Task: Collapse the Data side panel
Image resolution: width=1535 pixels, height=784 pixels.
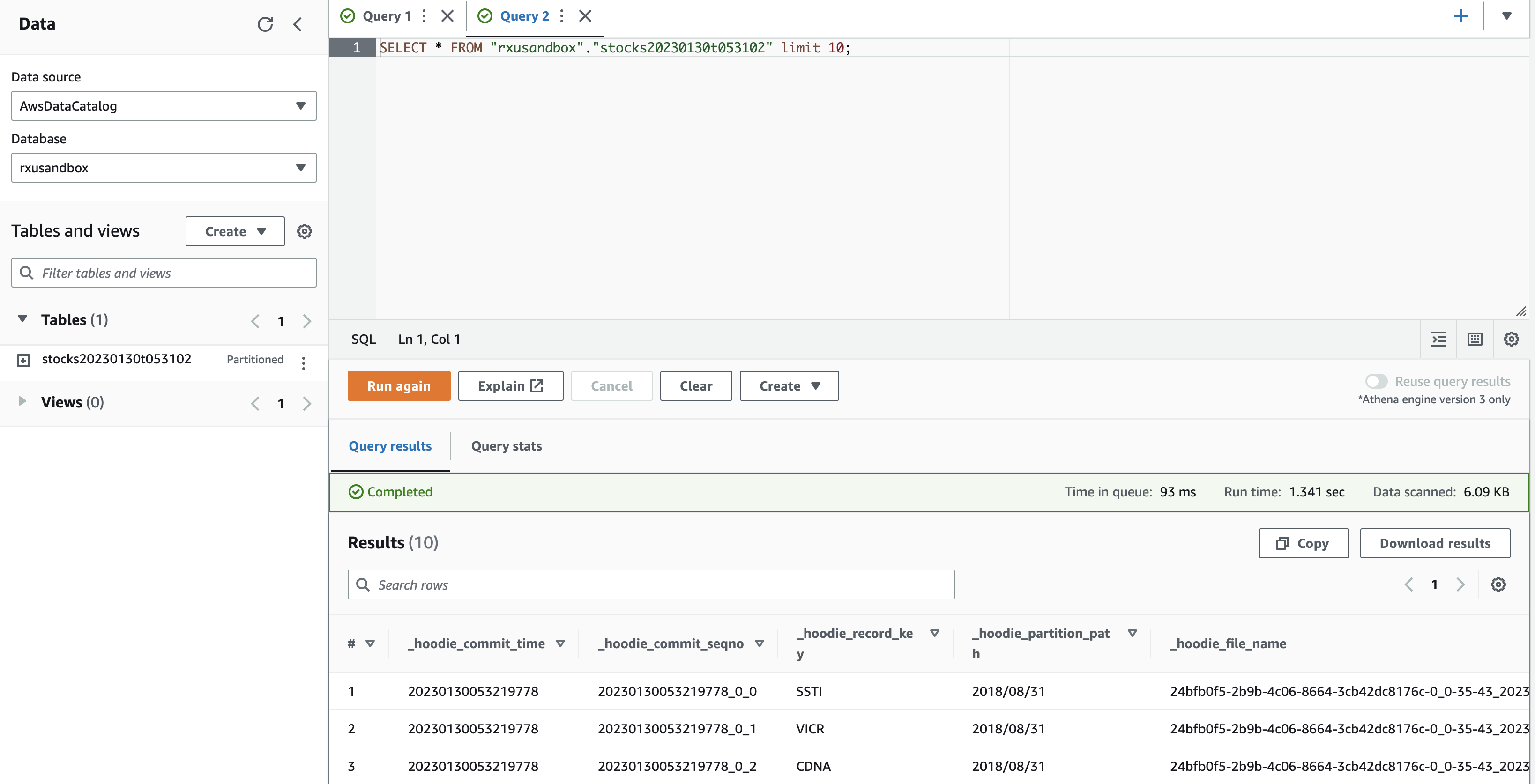Action: [x=298, y=24]
